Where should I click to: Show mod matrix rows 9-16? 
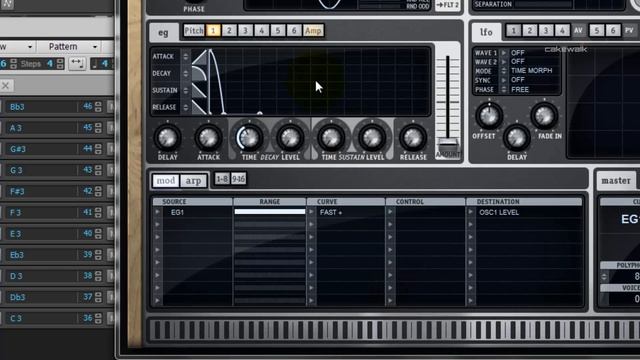(x=238, y=179)
